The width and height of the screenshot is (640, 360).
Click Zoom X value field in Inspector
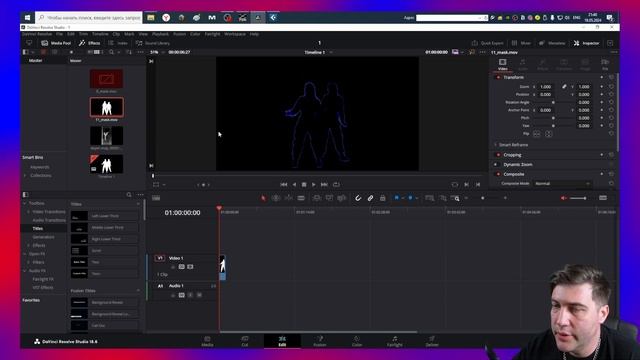pos(546,87)
